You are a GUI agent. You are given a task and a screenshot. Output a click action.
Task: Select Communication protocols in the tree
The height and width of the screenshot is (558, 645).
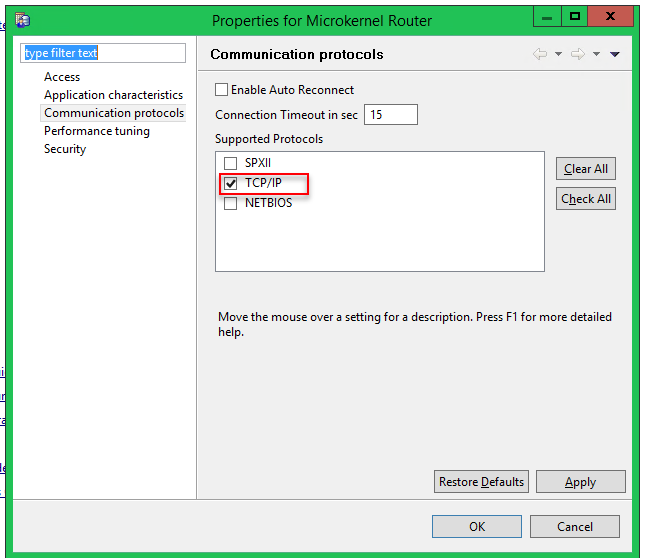tap(114, 113)
